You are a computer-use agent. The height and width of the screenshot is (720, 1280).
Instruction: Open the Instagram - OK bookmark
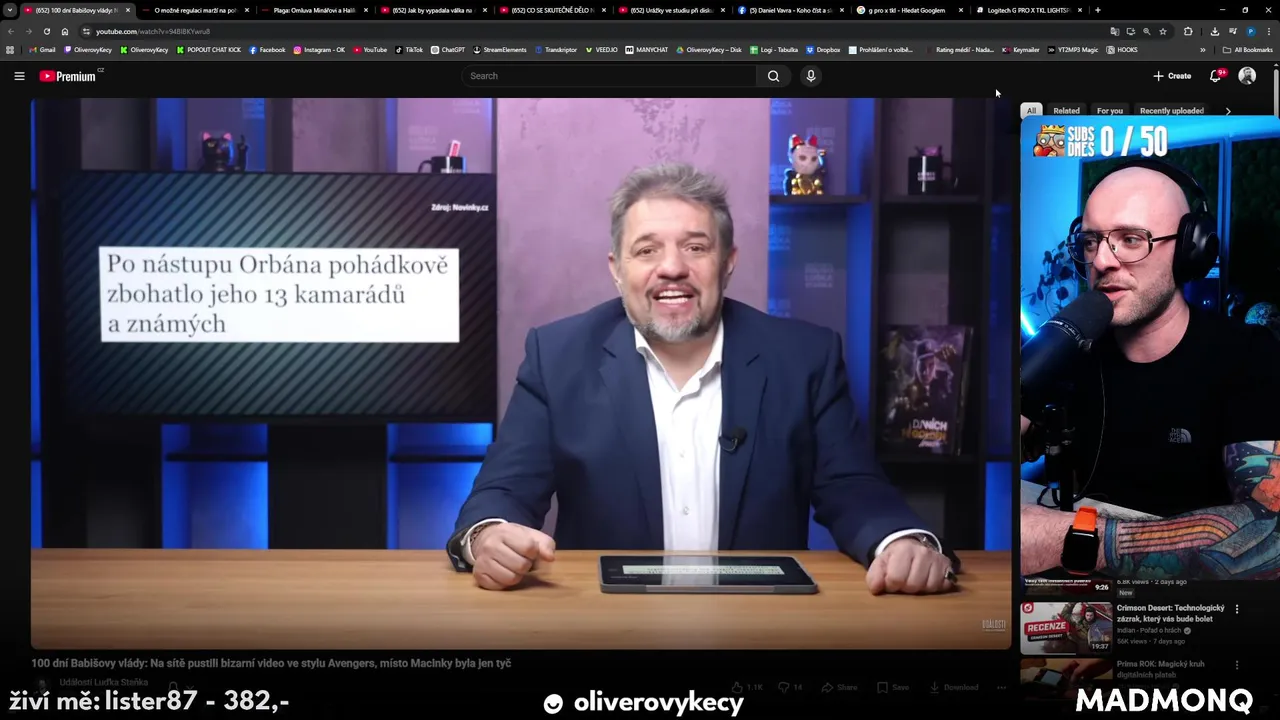pos(319,49)
